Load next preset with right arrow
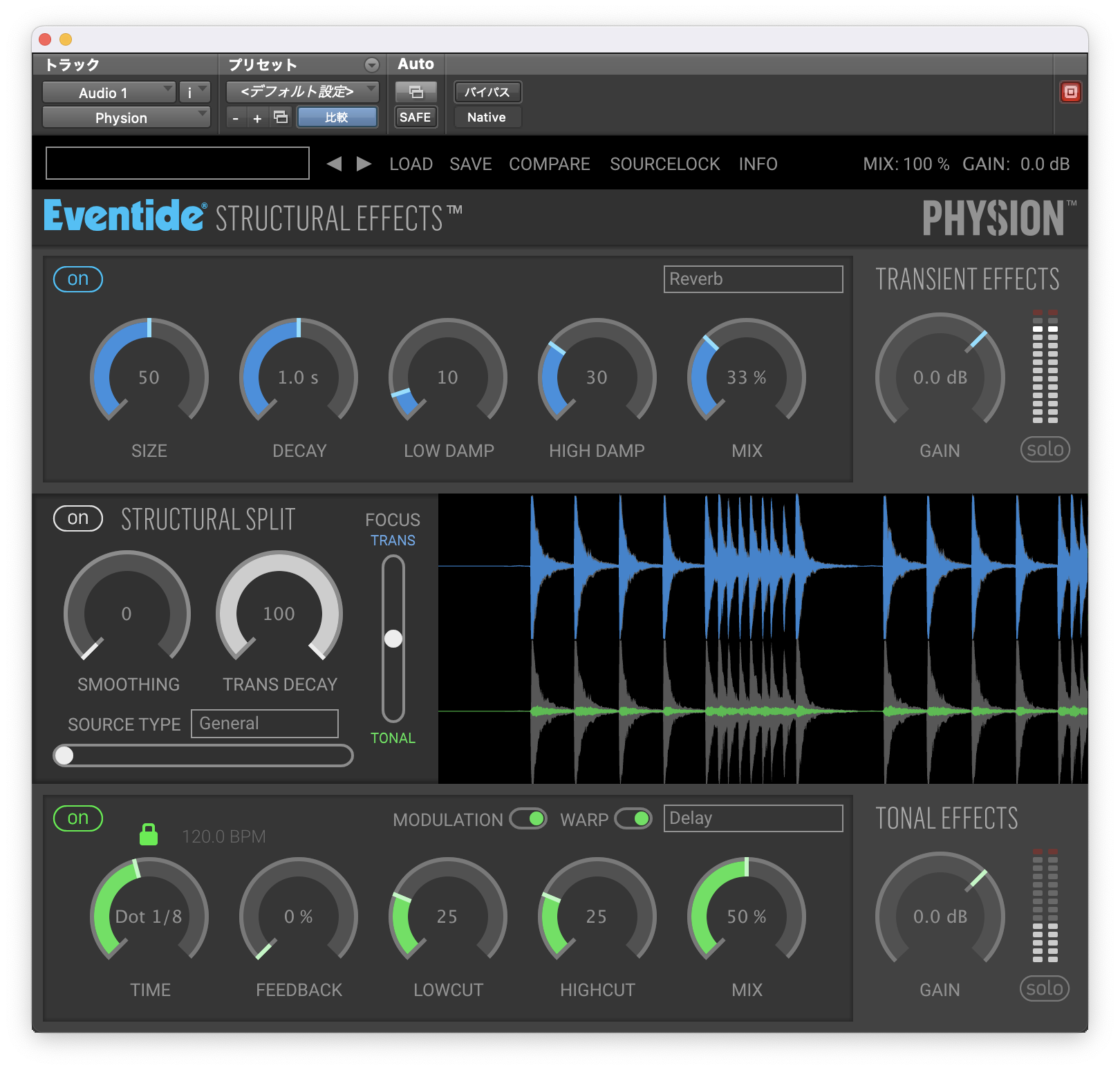This screenshot has height=1070, width=1120. (x=364, y=164)
